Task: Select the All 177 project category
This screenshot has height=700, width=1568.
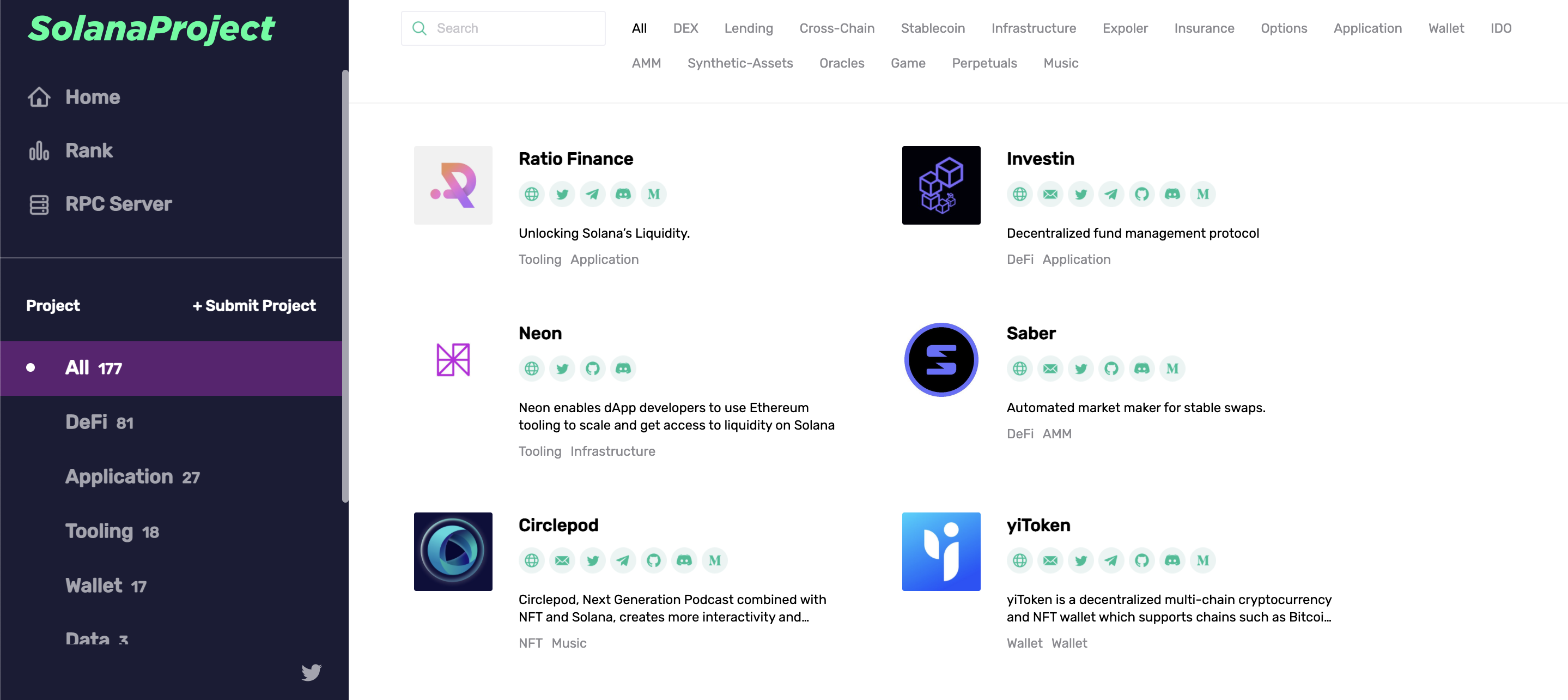Action: coord(171,368)
